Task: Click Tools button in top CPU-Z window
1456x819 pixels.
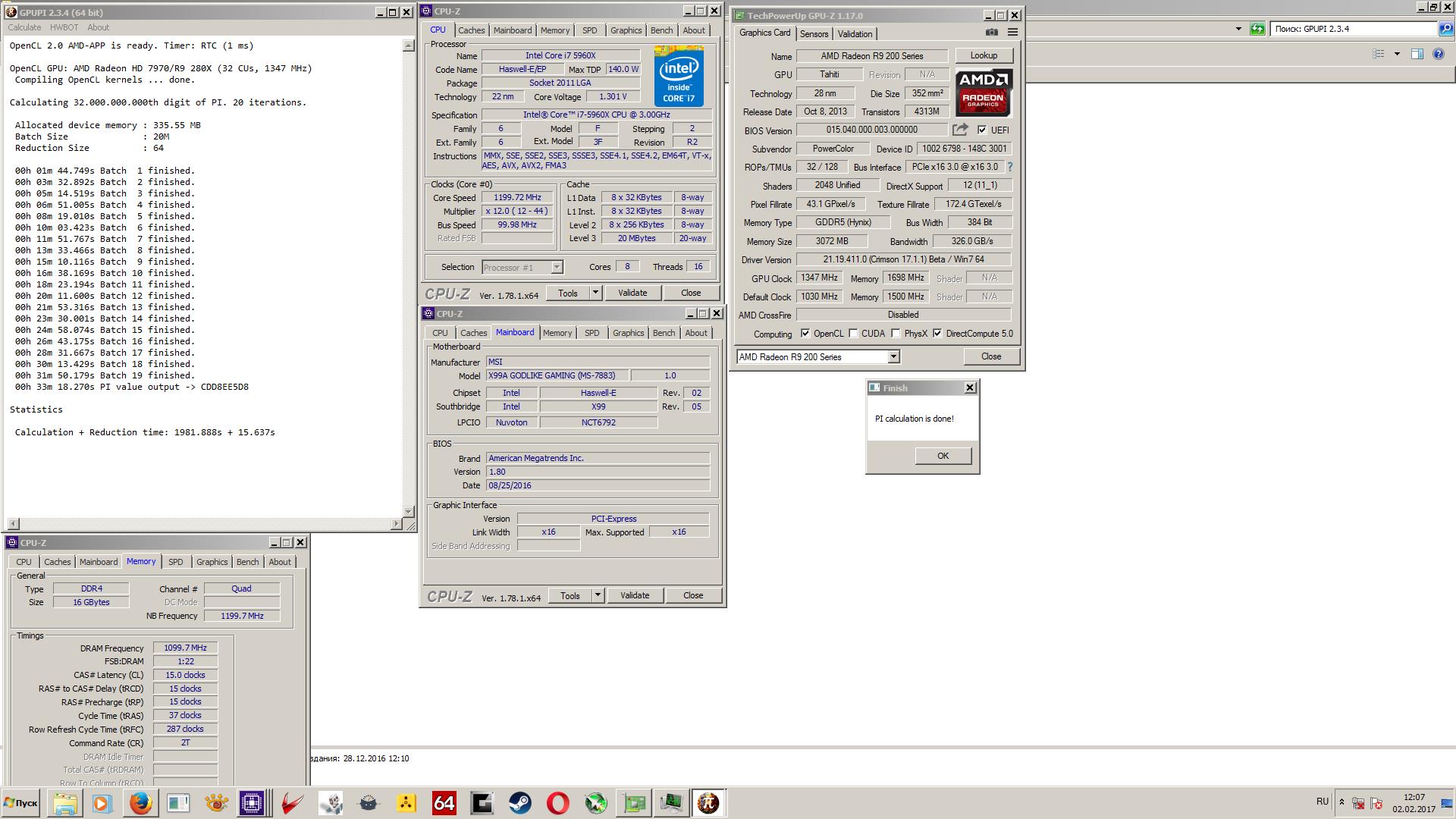Action: pos(568,293)
